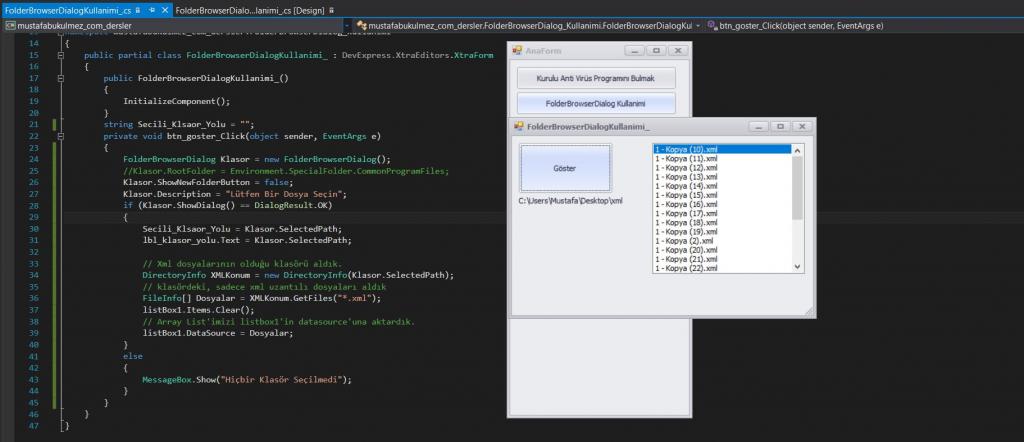Select list item 1 - Kopya (14).xml
The height and width of the screenshot is (442, 1024).
coord(722,185)
